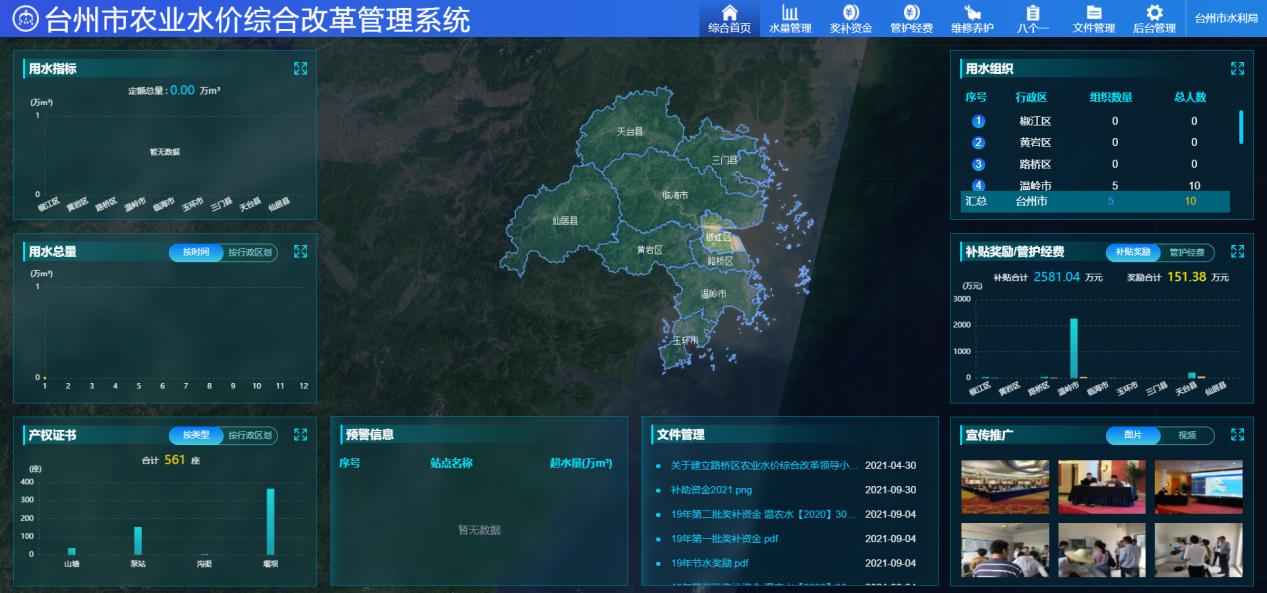
Task: Open 管护经费 via its yen icon
Action: click(x=911, y=12)
